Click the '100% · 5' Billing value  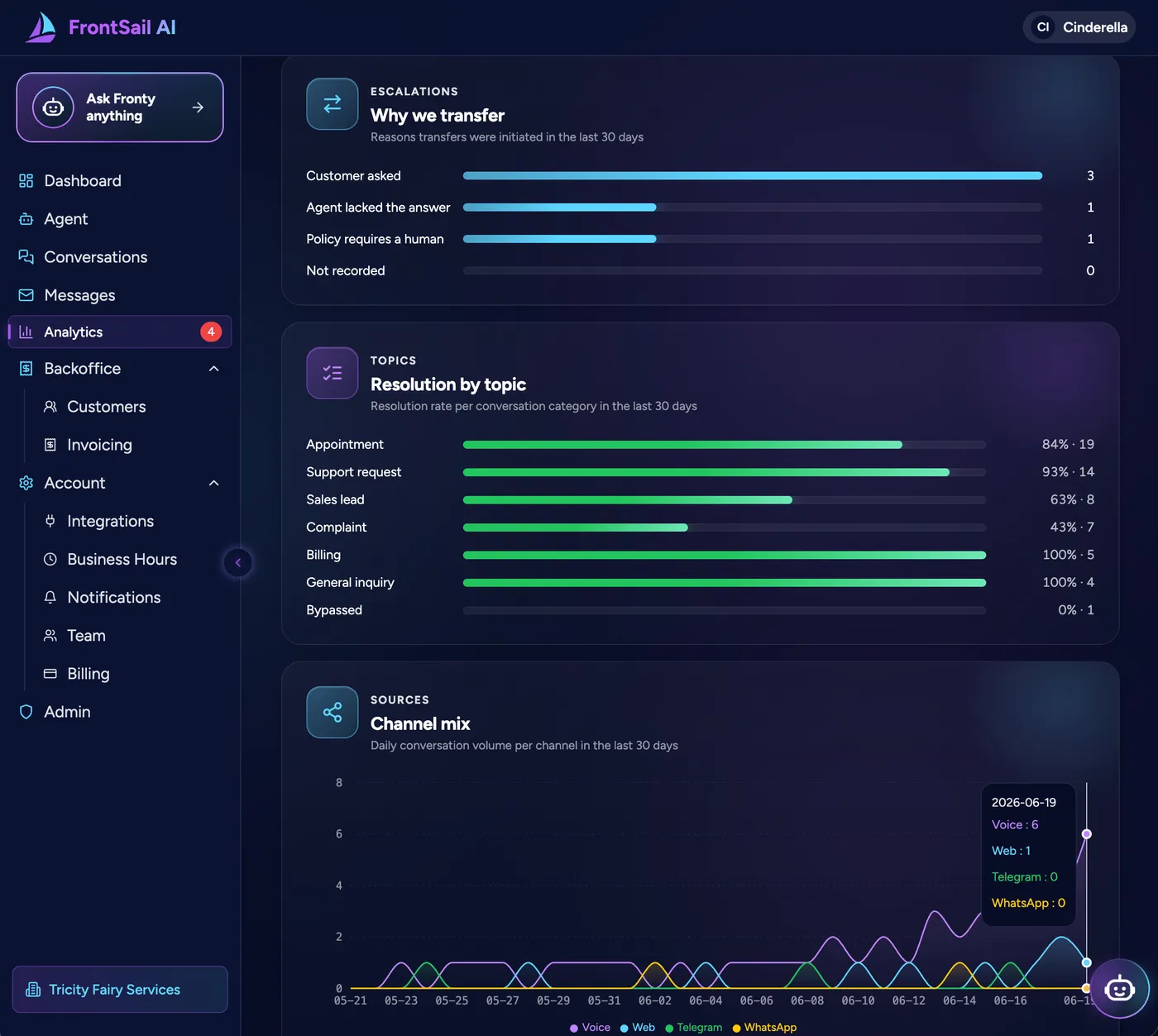coord(1069,555)
